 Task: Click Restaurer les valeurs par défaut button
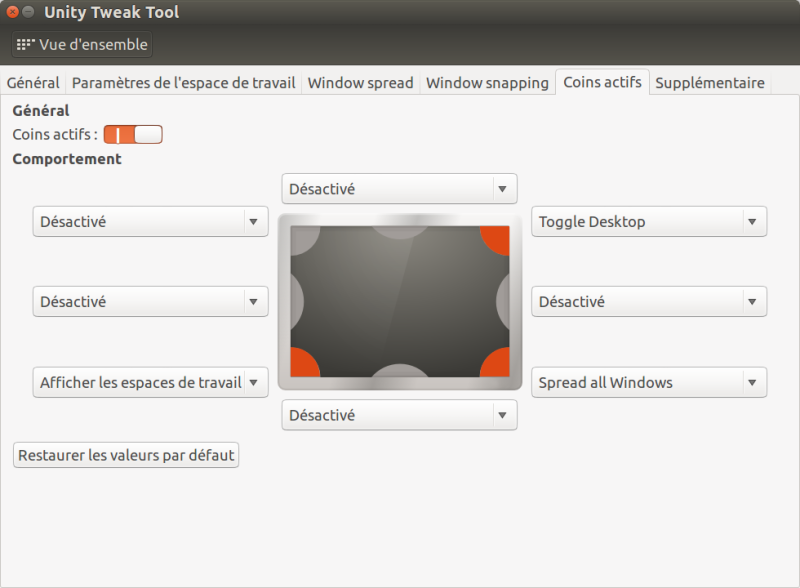pos(126,455)
